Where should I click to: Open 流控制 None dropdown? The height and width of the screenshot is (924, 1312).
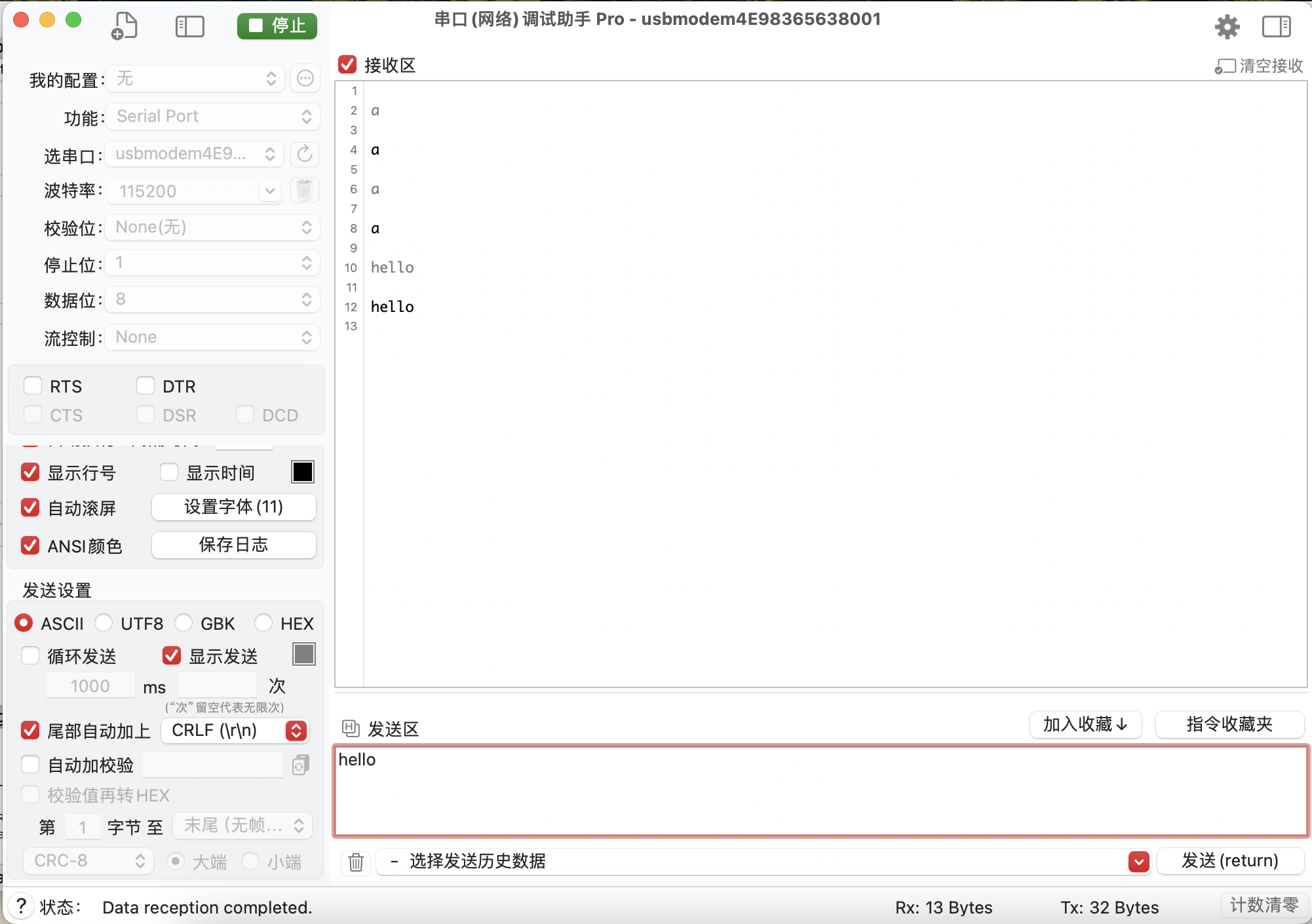coord(213,337)
